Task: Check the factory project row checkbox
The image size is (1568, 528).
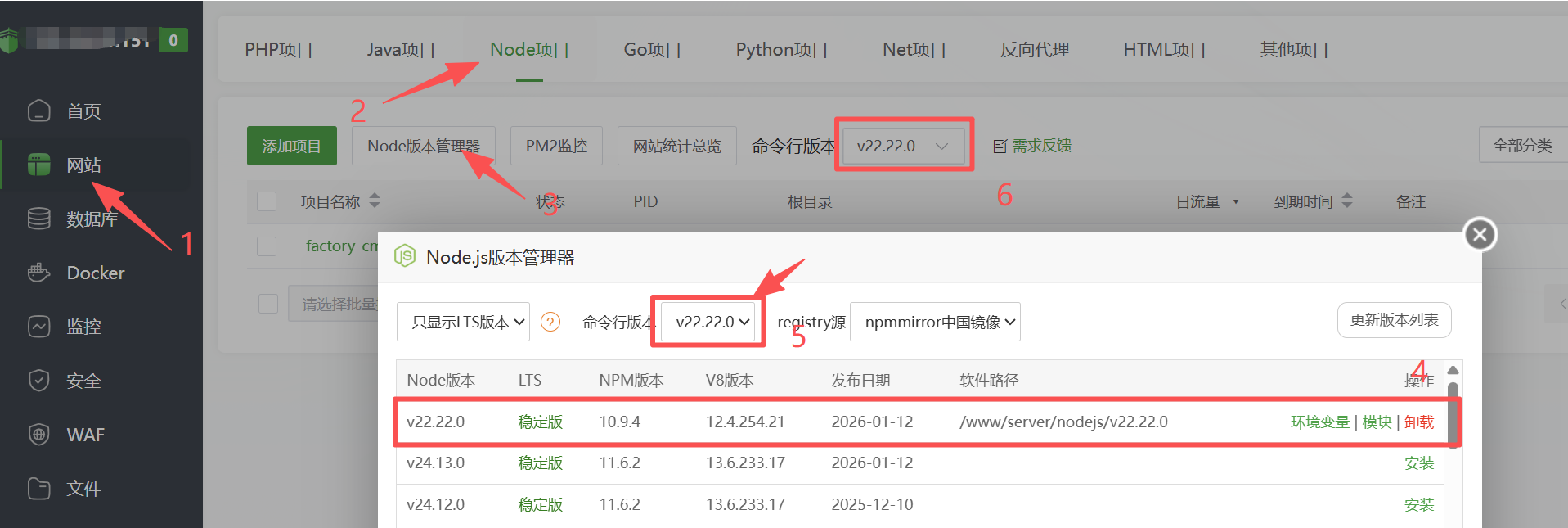Action: point(267,246)
